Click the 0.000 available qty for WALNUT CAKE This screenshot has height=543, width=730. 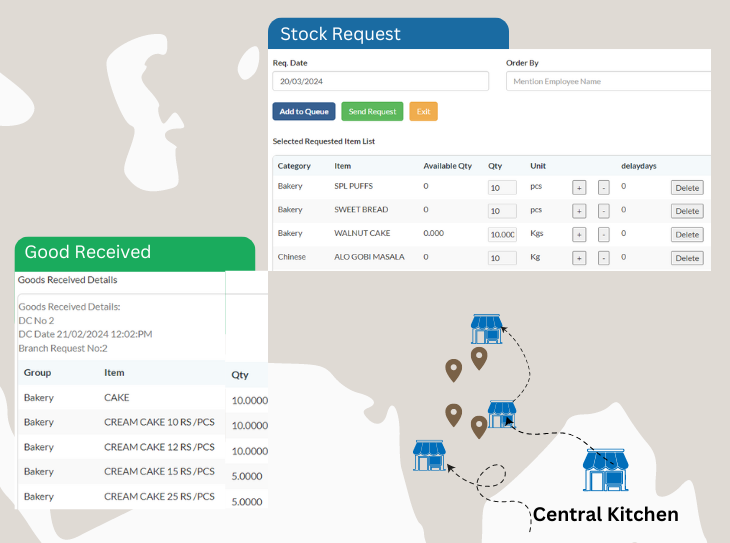click(433, 233)
